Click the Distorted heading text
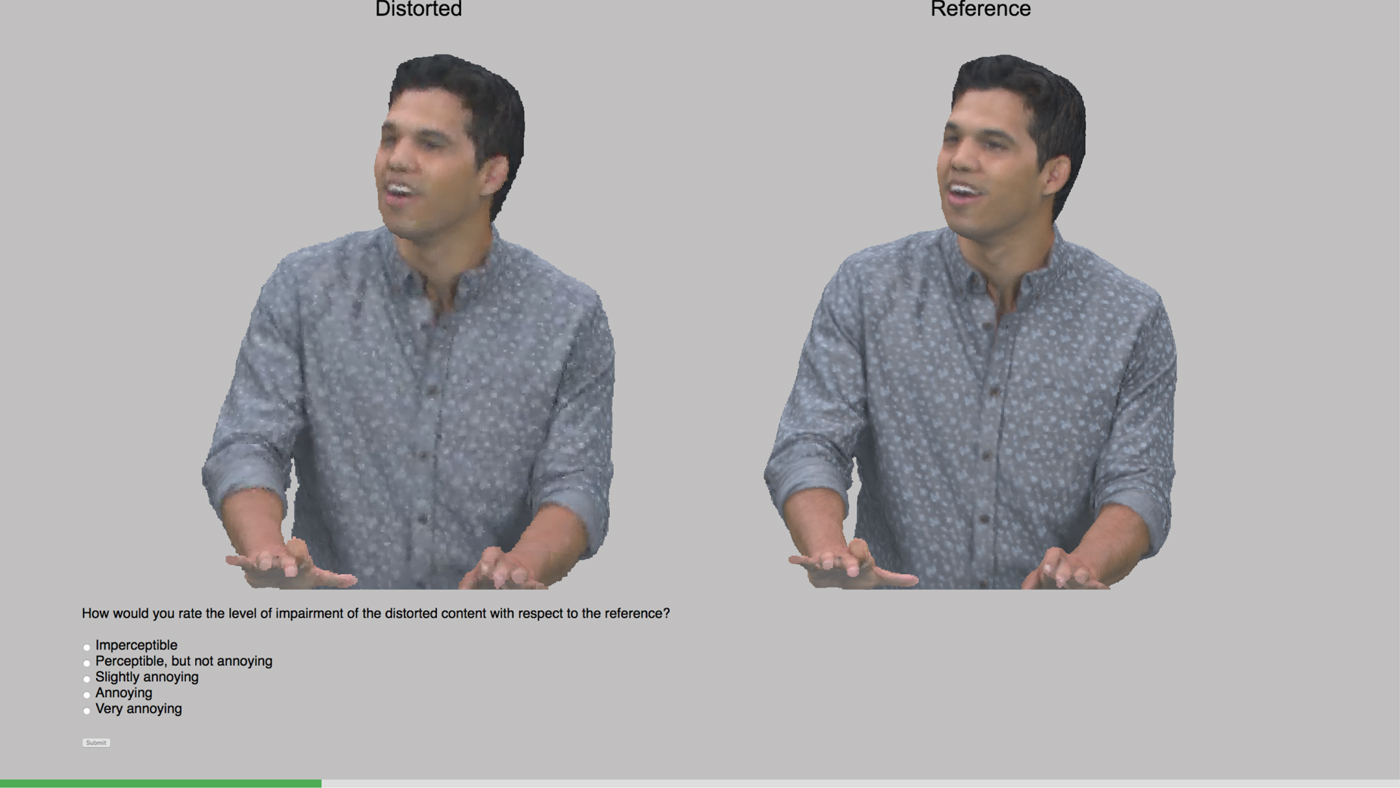The height and width of the screenshot is (788, 1400). (x=418, y=10)
